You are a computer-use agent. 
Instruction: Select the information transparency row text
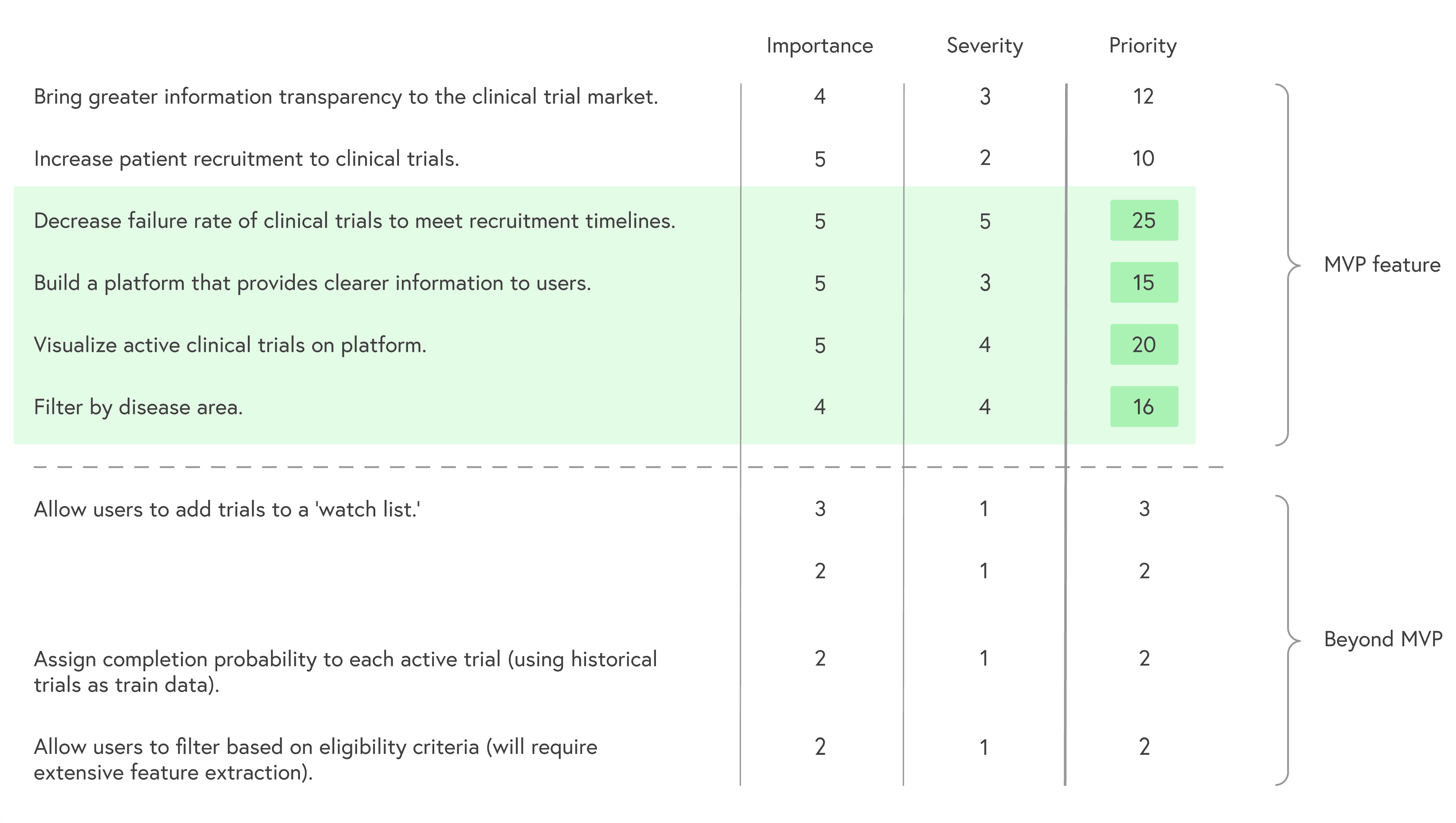point(346,97)
